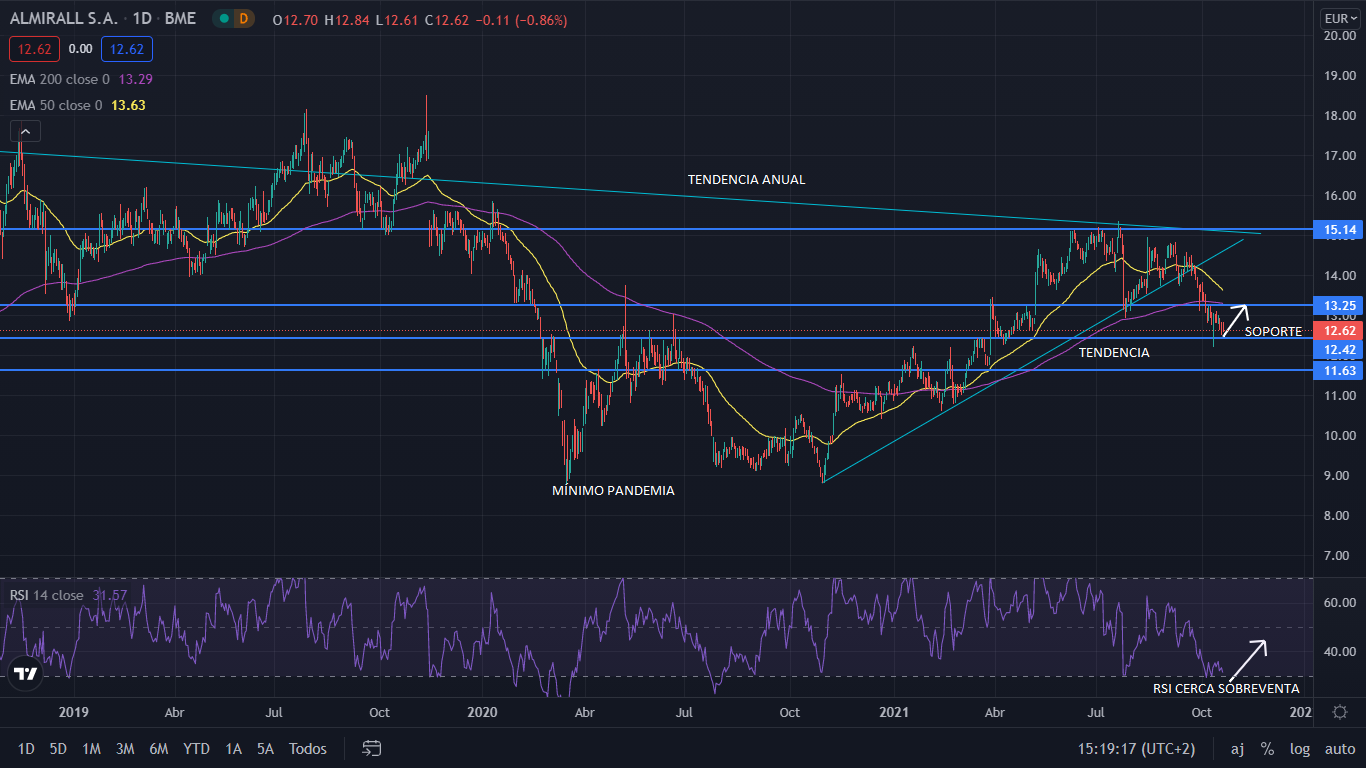Enable auto scale on price axis

tap(1339, 748)
